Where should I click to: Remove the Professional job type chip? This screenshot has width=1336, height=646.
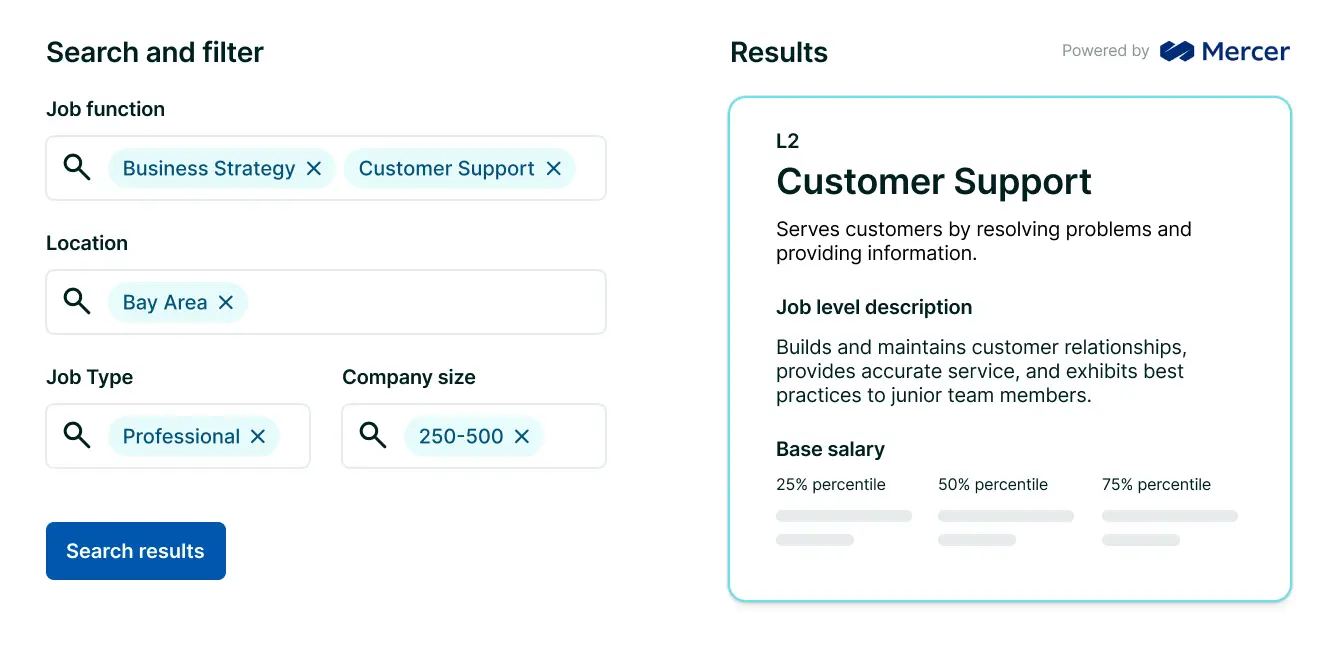coord(258,437)
